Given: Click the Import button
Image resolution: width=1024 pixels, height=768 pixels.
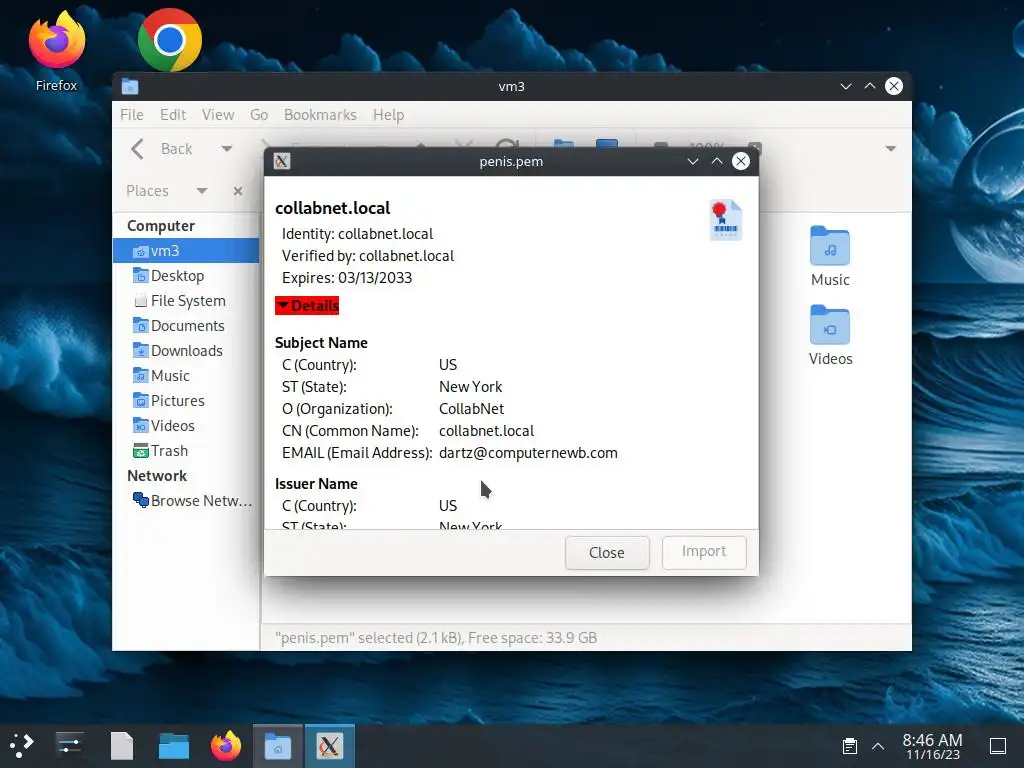Looking at the screenshot, I should click(x=704, y=551).
